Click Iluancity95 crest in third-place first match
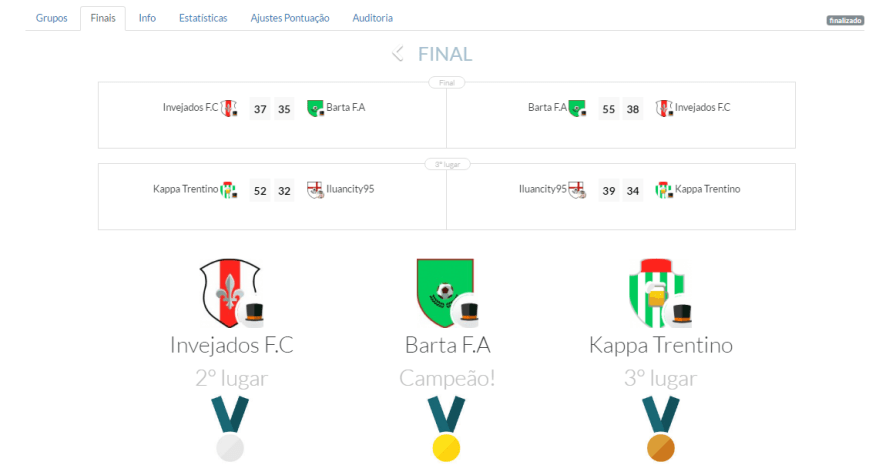The height and width of the screenshot is (465, 869). (316, 189)
